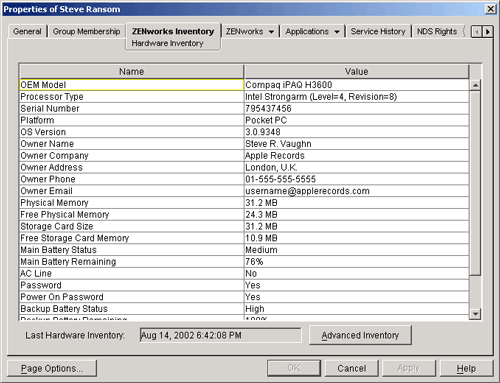
Task: Click the 3.0.9348 value
Action: pos(356,132)
